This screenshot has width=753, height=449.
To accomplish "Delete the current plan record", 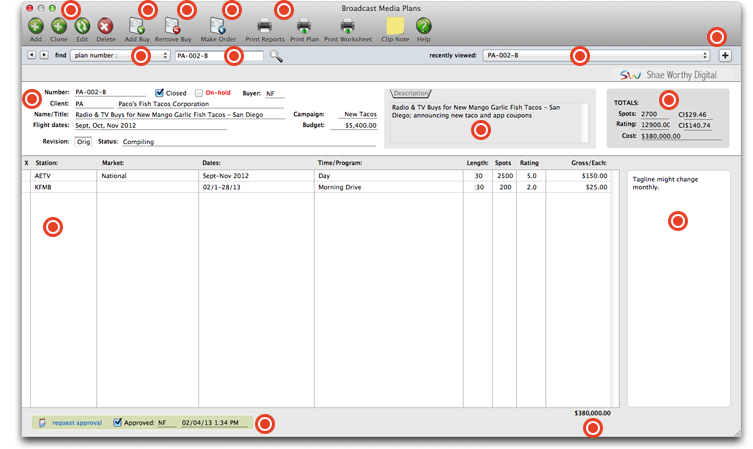I will (x=105, y=26).
